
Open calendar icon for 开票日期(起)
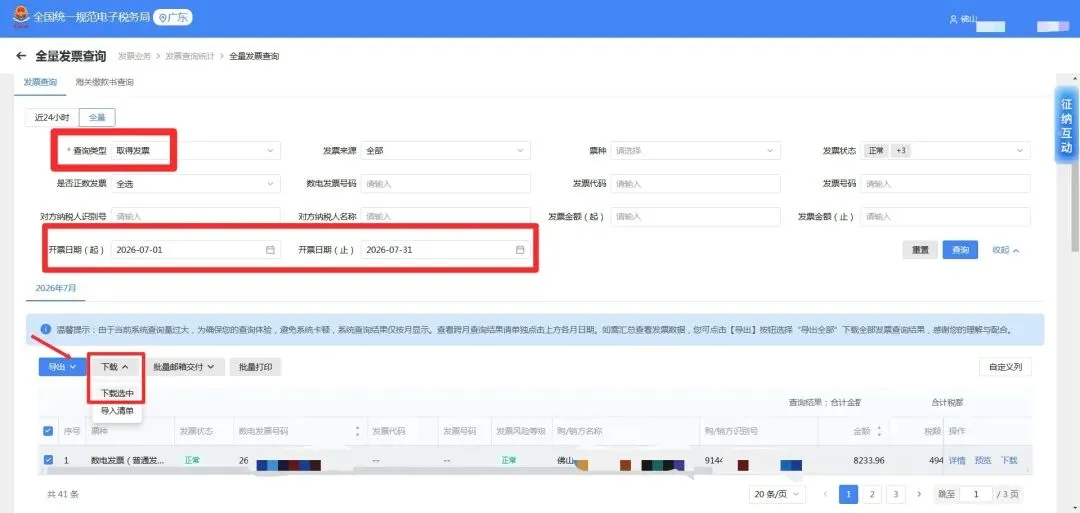pos(270,250)
